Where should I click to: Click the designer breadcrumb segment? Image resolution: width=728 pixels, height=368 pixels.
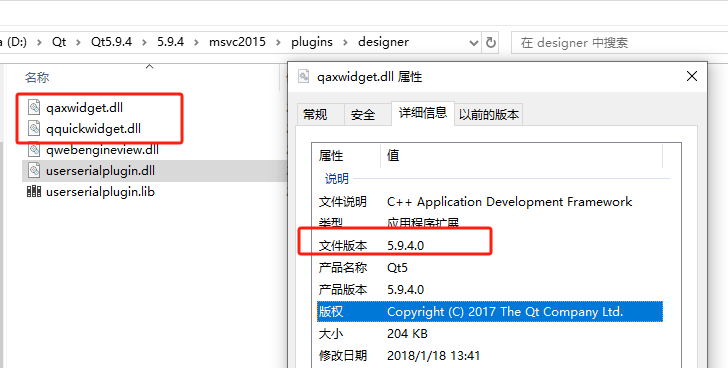pos(384,42)
